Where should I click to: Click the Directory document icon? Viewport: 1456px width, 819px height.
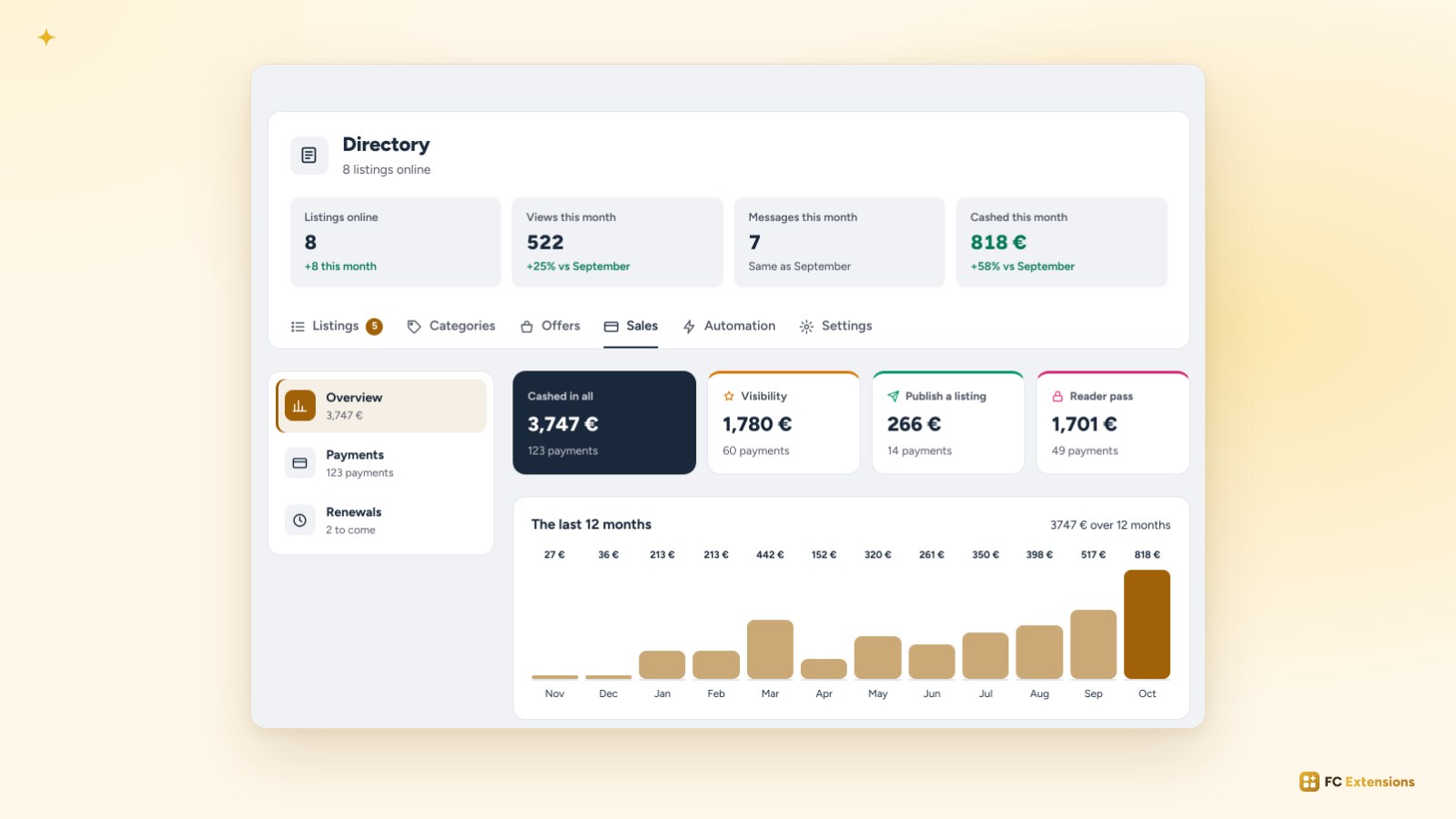tap(309, 156)
